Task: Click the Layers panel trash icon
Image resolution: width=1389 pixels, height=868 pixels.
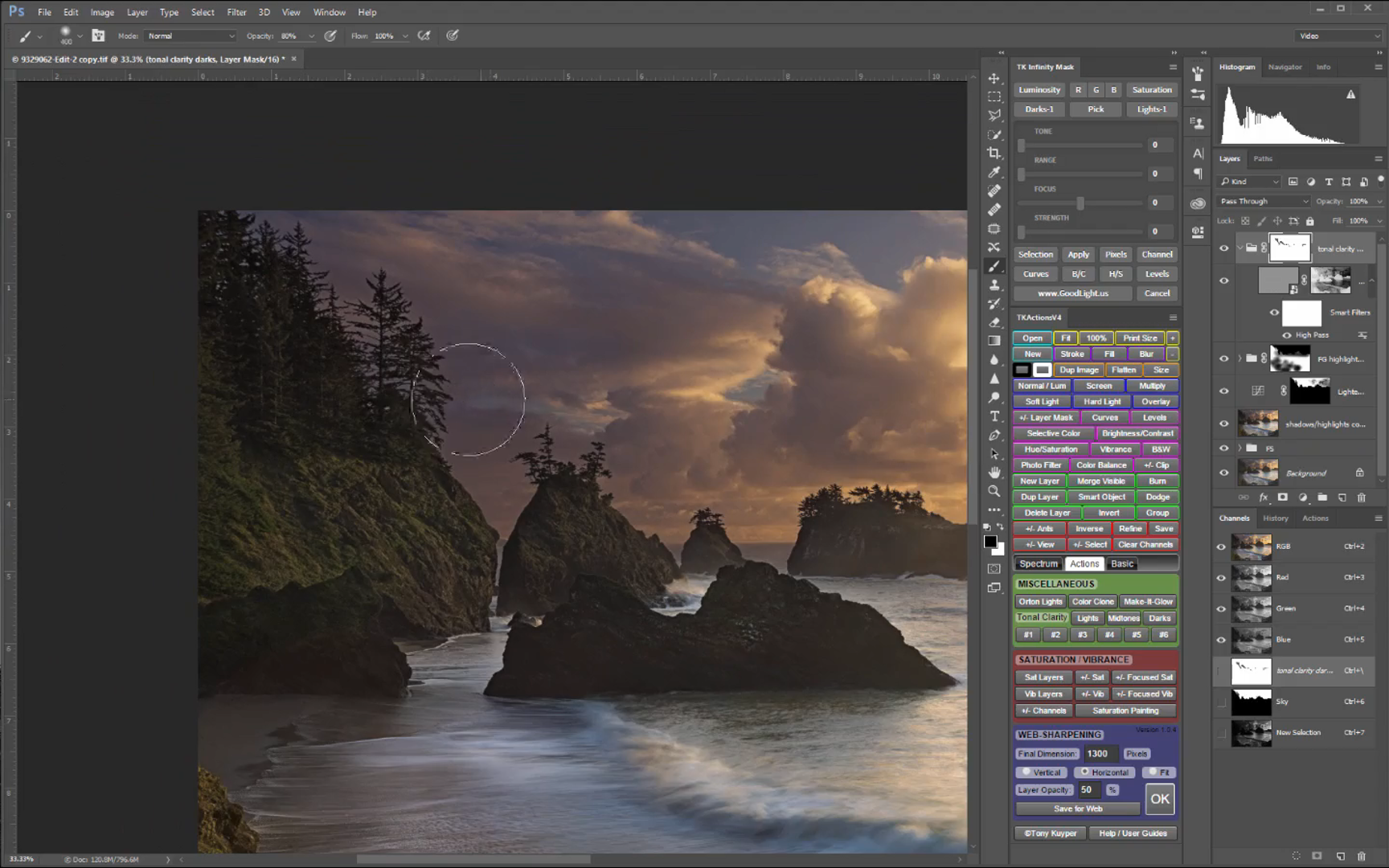Action: [1362, 497]
